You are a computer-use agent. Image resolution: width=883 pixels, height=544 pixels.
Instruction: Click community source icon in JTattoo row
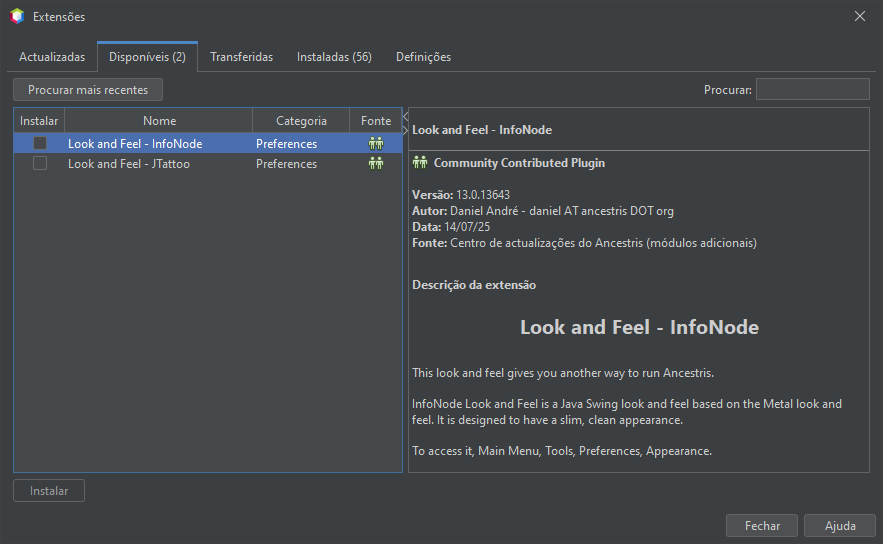[x=376, y=163]
